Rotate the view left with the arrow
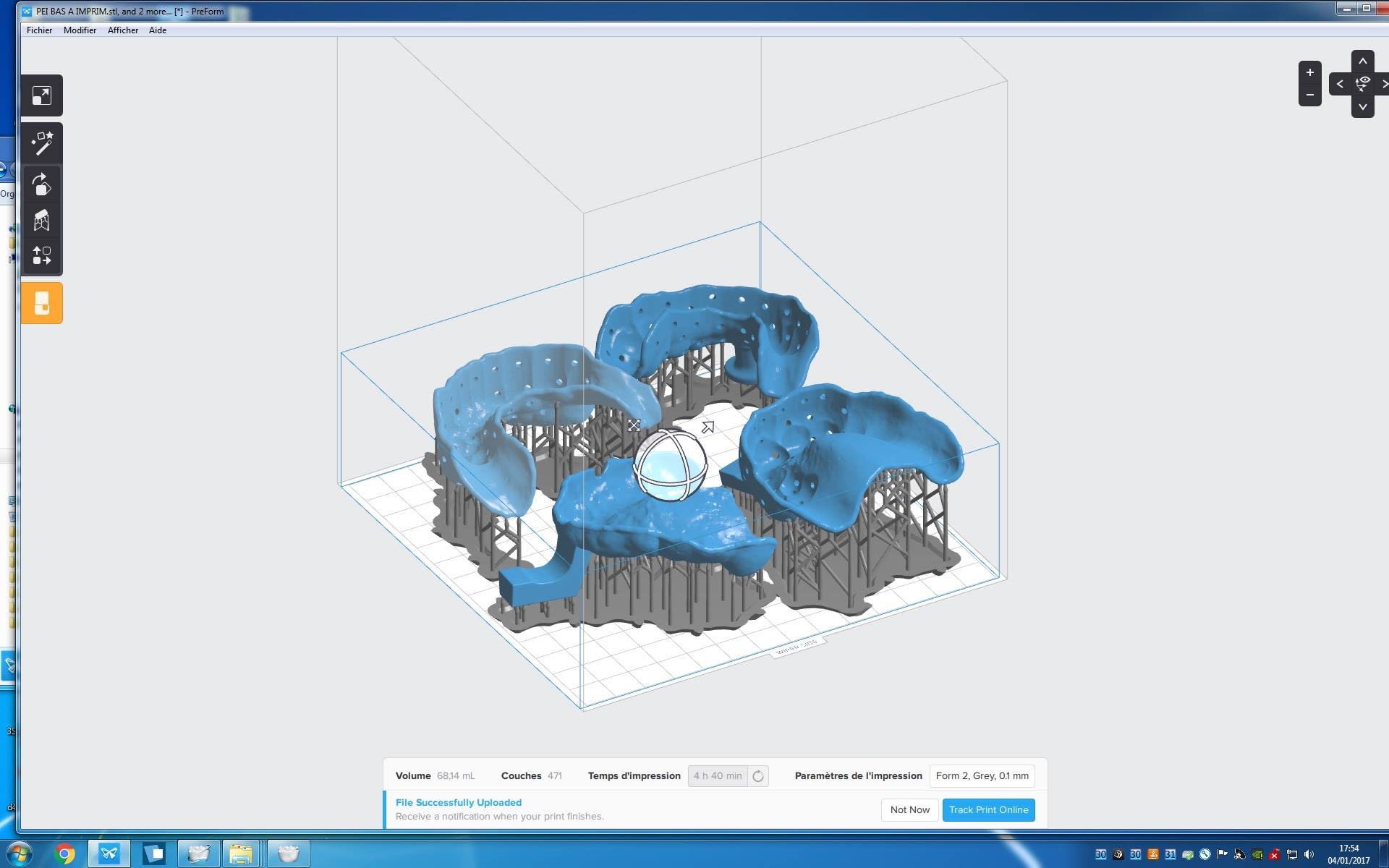The width and height of the screenshot is (1389, 868). (1340, 84)
